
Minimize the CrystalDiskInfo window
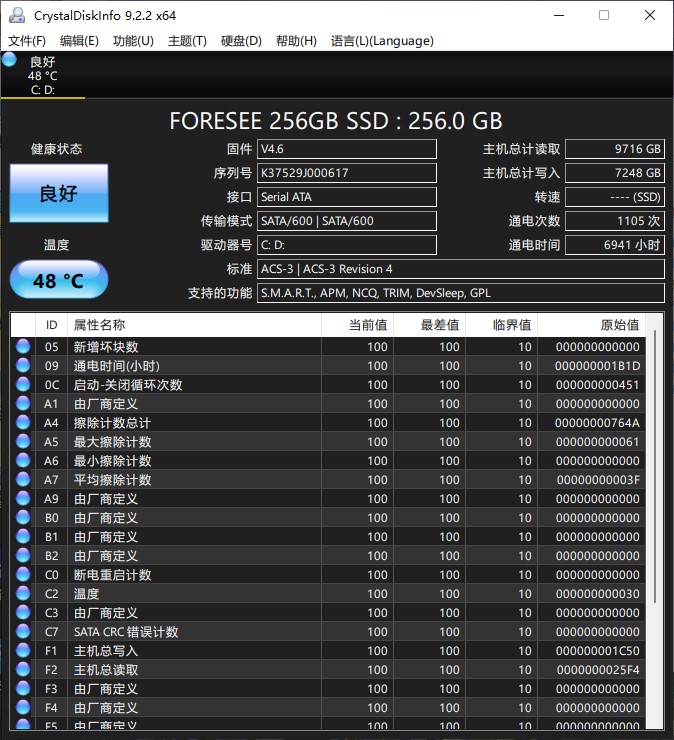559,15
